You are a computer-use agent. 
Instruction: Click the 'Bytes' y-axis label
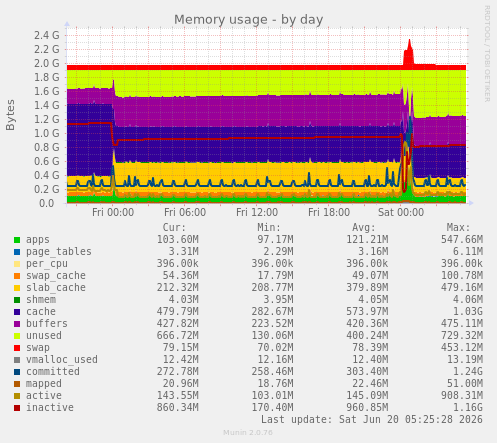click(x=10, y=115)
